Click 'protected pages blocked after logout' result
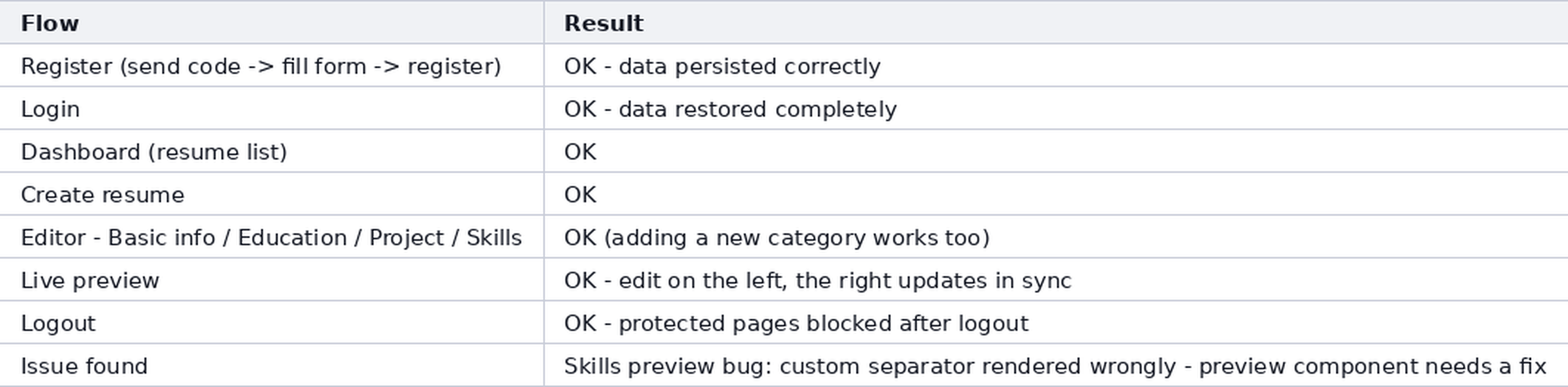The width and height of the screenshot is (1568, 387). tap(823, 323)
